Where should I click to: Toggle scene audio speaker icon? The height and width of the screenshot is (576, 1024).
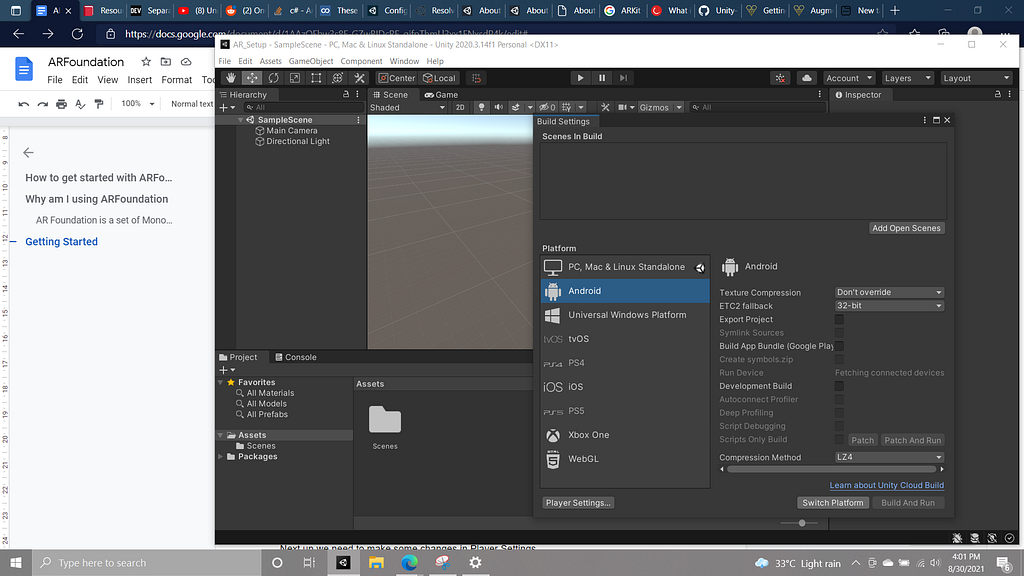pos(498,107)
